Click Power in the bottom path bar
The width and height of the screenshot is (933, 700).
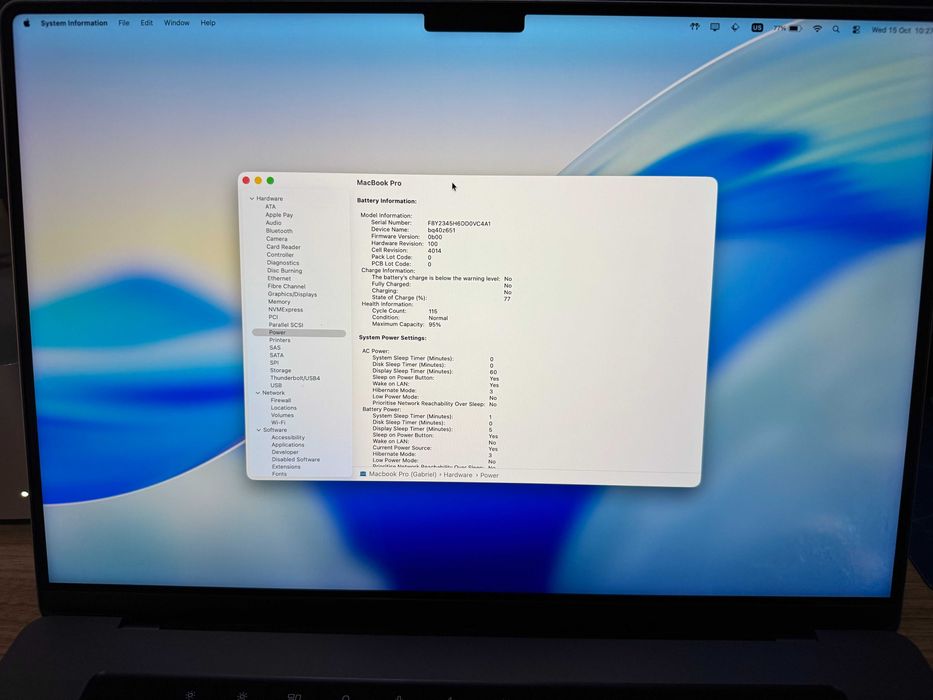point(489,475)
